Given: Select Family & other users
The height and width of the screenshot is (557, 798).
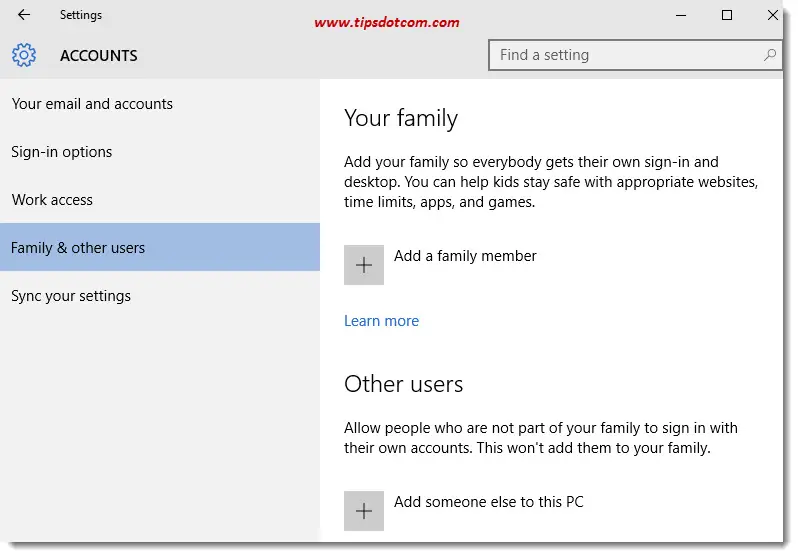Looking at the screenshot, I should (x=160, y=247).
